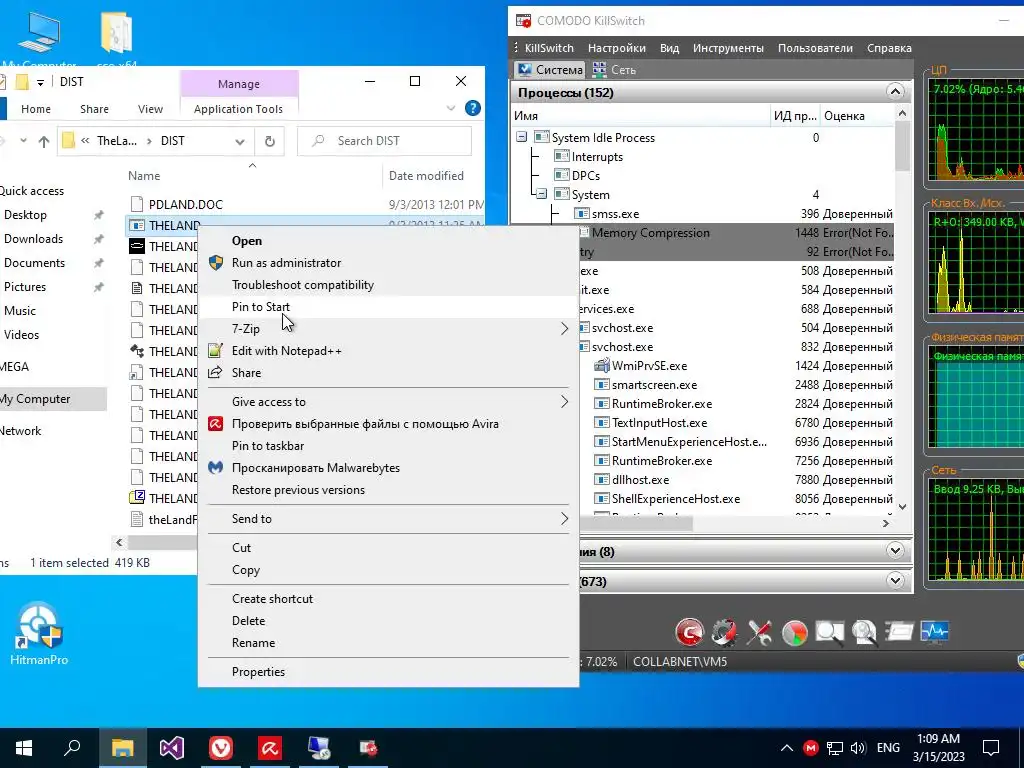Click the red Comodo C icon in KillSwitch toolbar

point(690,632)
